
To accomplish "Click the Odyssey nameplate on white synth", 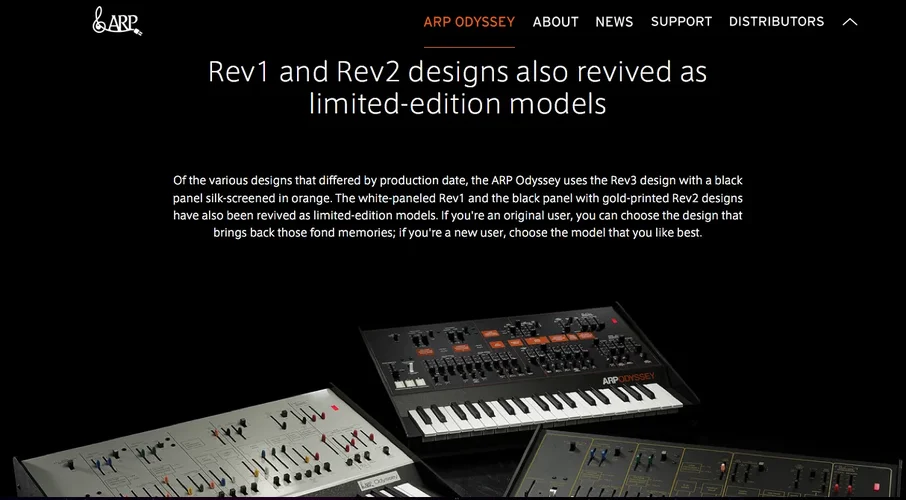I will click(x=378, y=481).
